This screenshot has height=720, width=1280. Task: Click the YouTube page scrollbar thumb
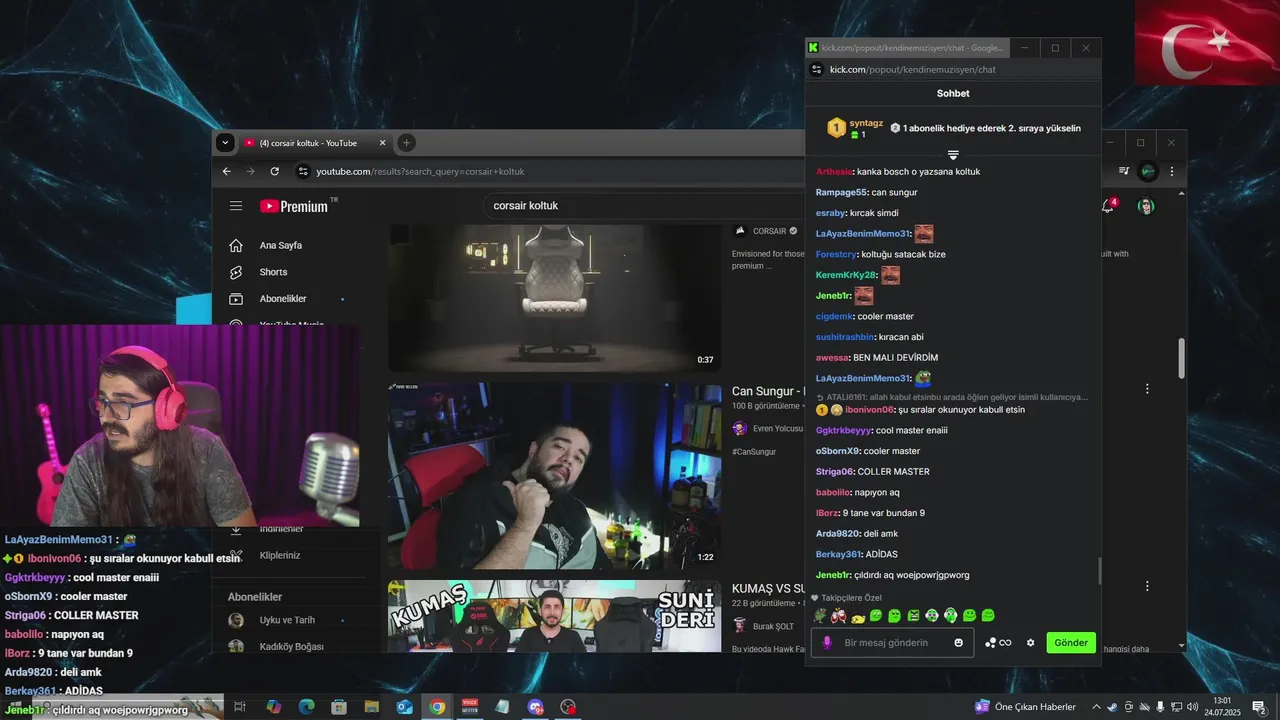click(1181, 358)
